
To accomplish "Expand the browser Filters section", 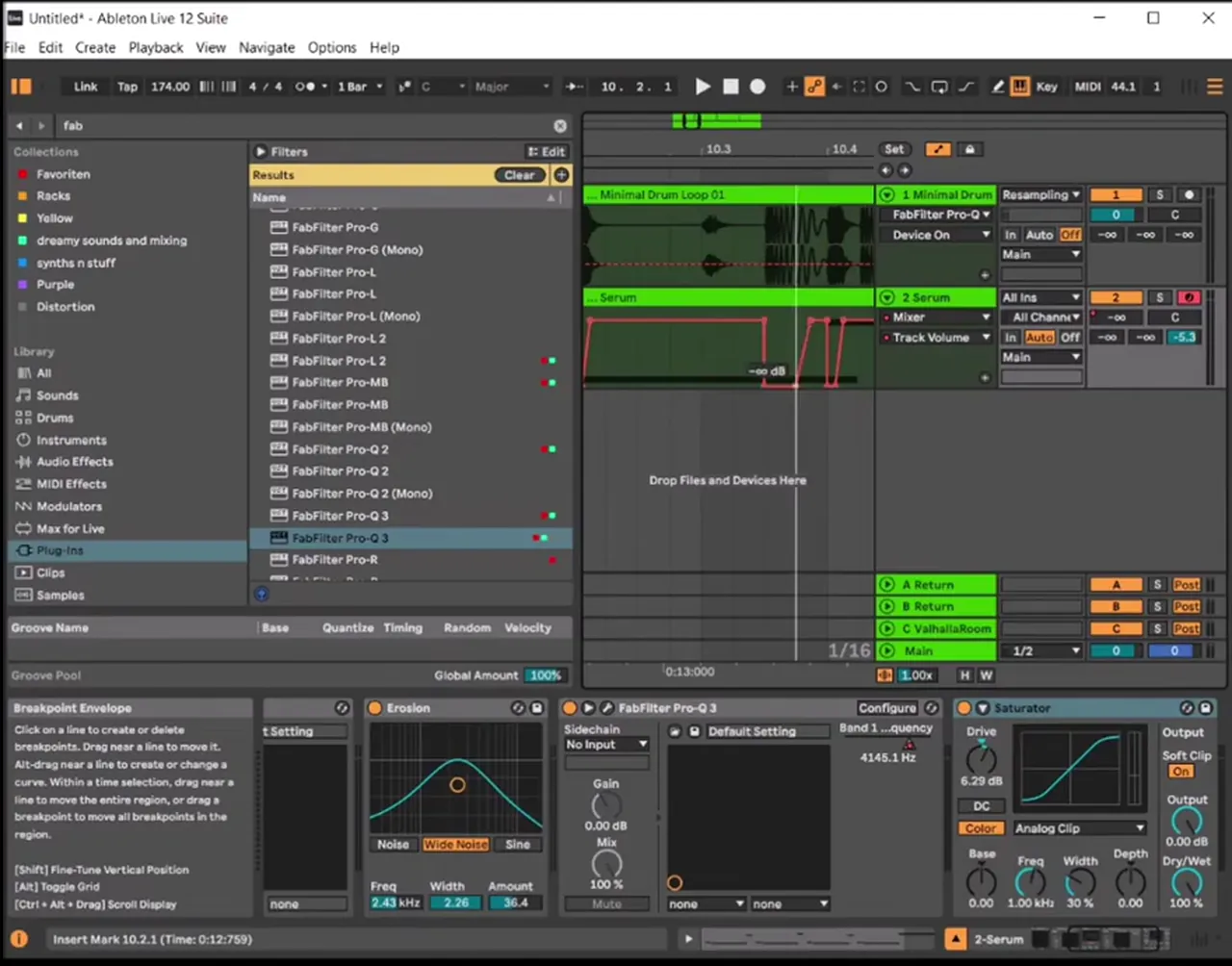I will (x=260, y=152).
